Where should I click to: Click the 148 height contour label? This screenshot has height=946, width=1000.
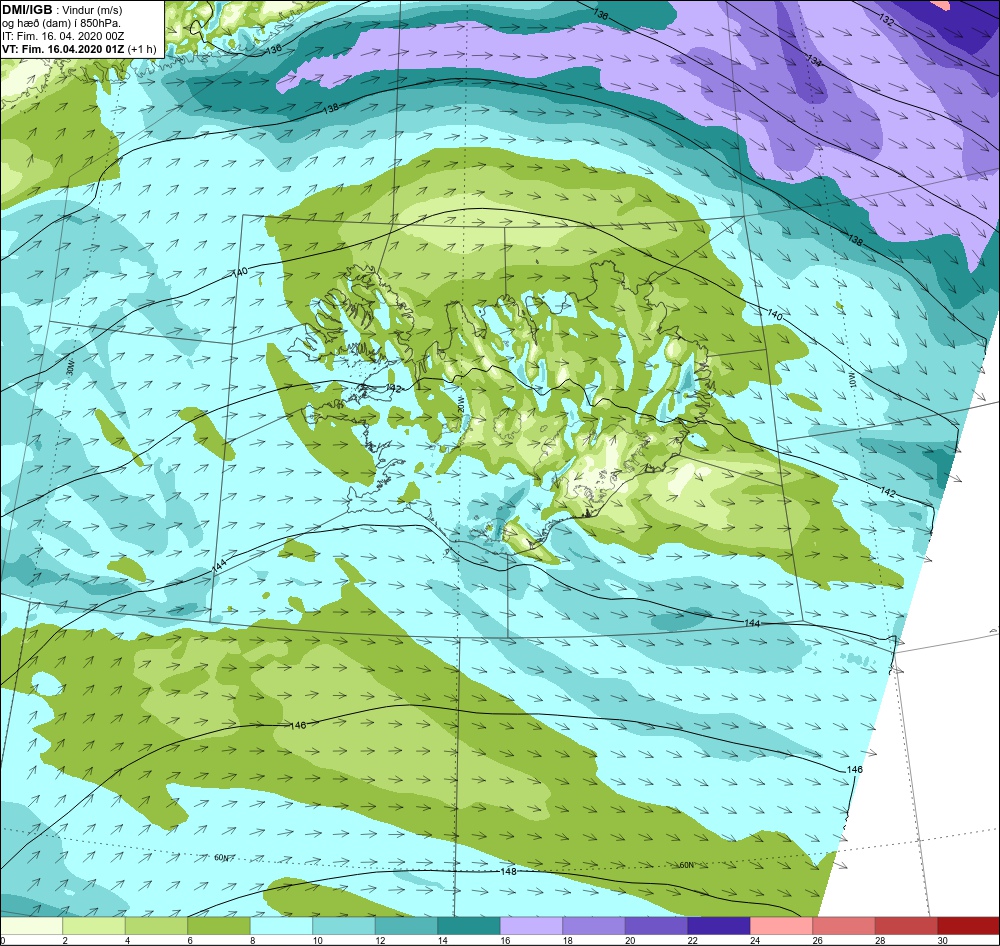click(x=508, y=871)
